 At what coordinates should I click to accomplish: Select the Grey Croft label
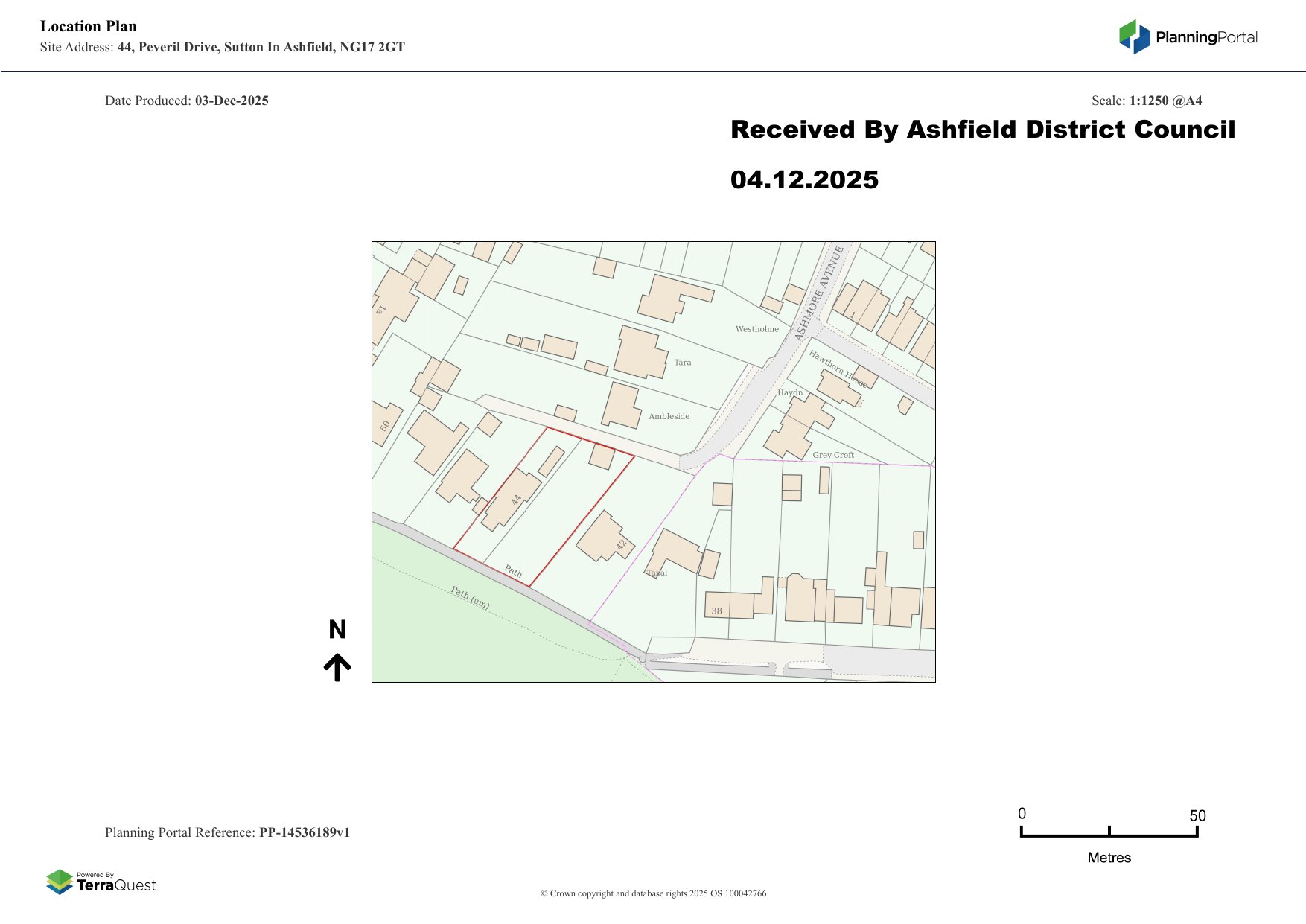[833, 455]
